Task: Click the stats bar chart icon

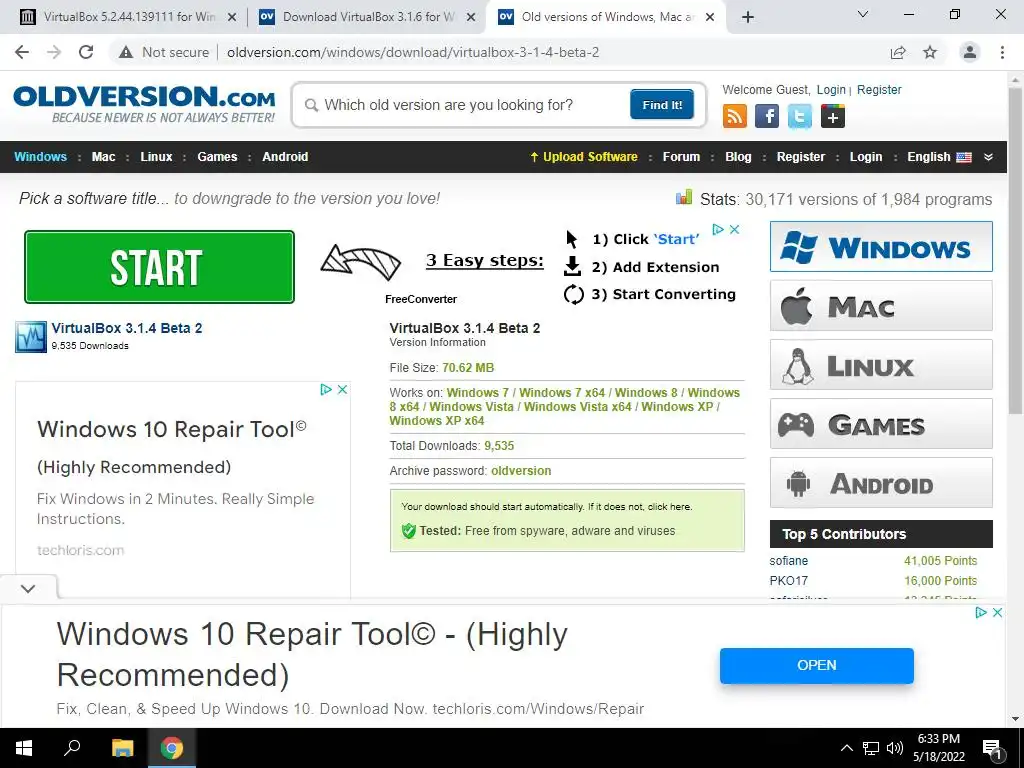Action: 684,197
